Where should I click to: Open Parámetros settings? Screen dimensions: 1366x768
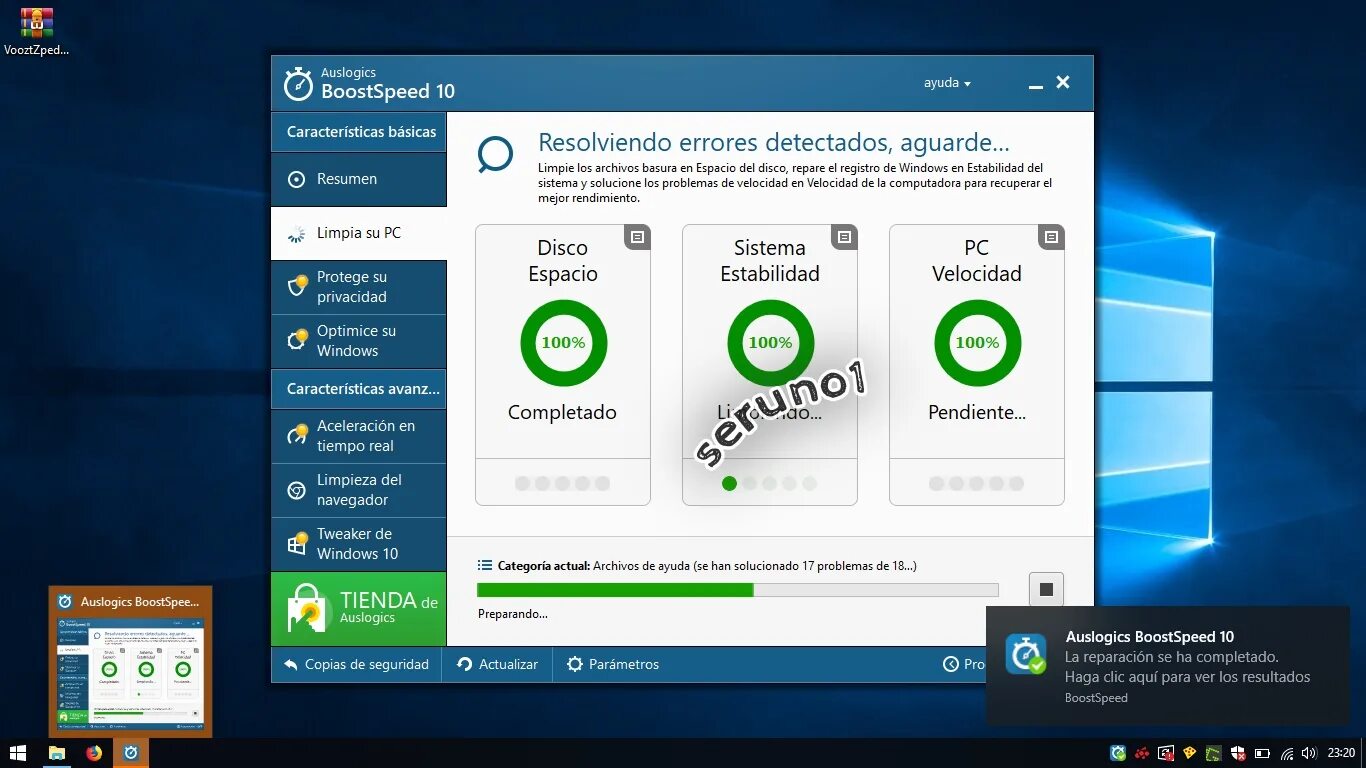(x=613, y=664)
